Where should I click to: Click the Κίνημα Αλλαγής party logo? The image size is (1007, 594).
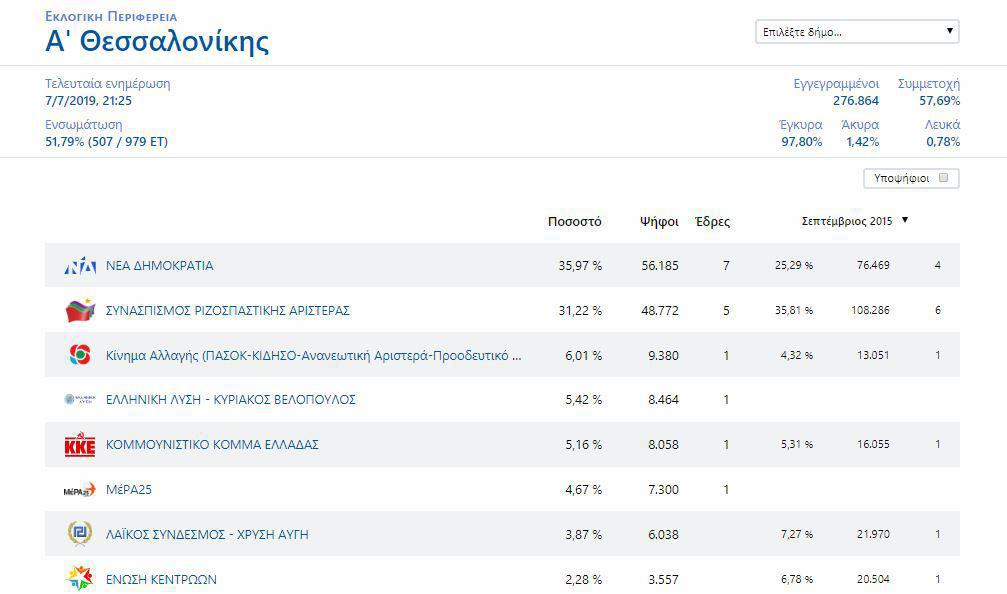[80, 355]
